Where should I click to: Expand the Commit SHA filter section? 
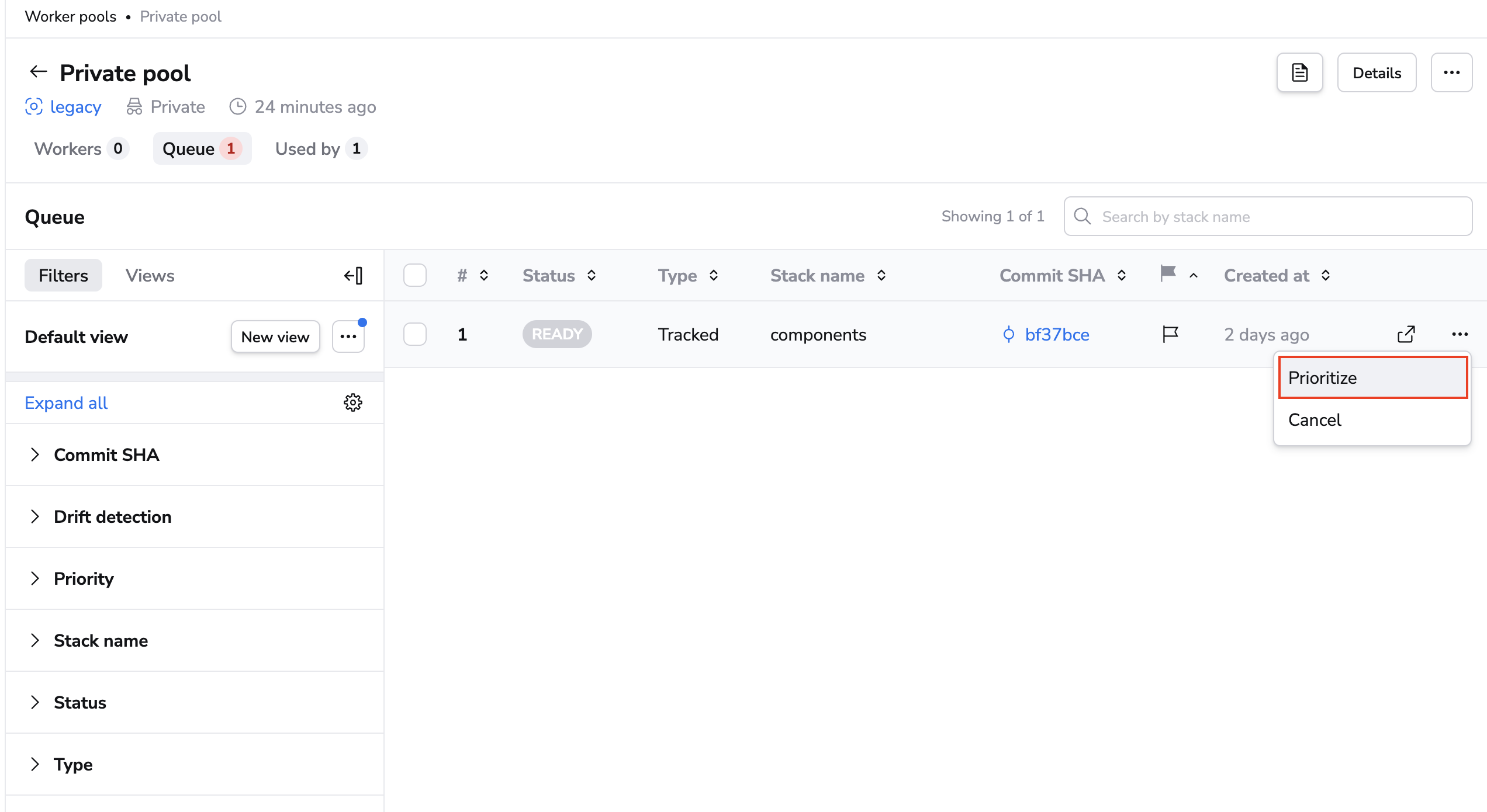click(x=106, y=454)
